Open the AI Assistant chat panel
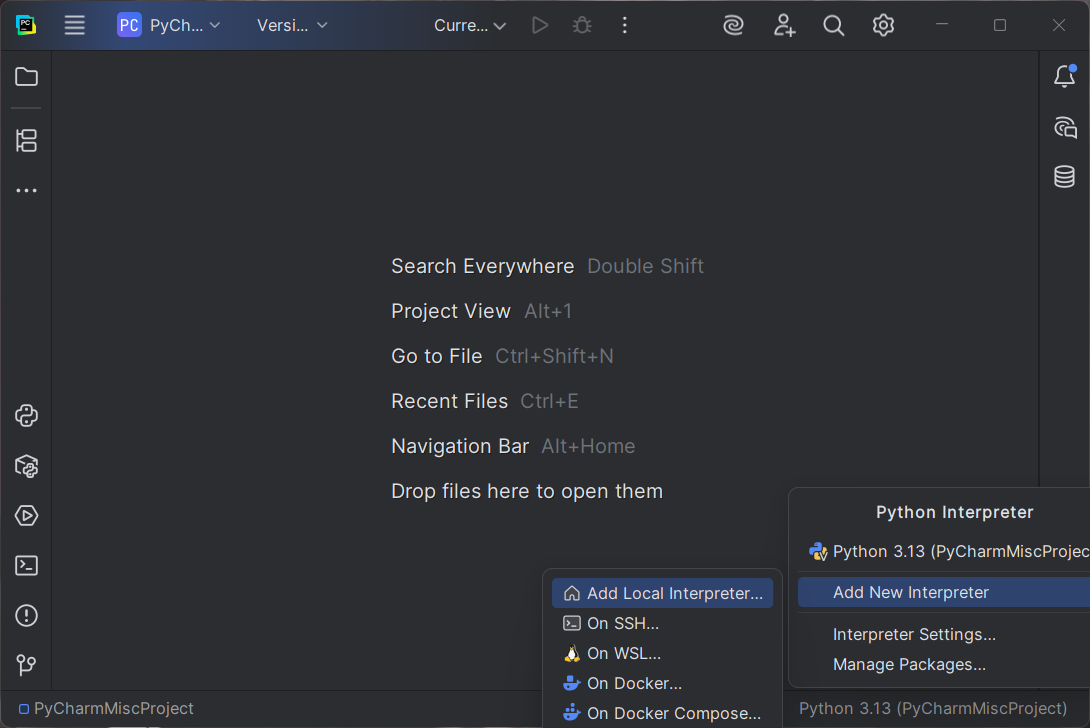 click(1065, 127)
